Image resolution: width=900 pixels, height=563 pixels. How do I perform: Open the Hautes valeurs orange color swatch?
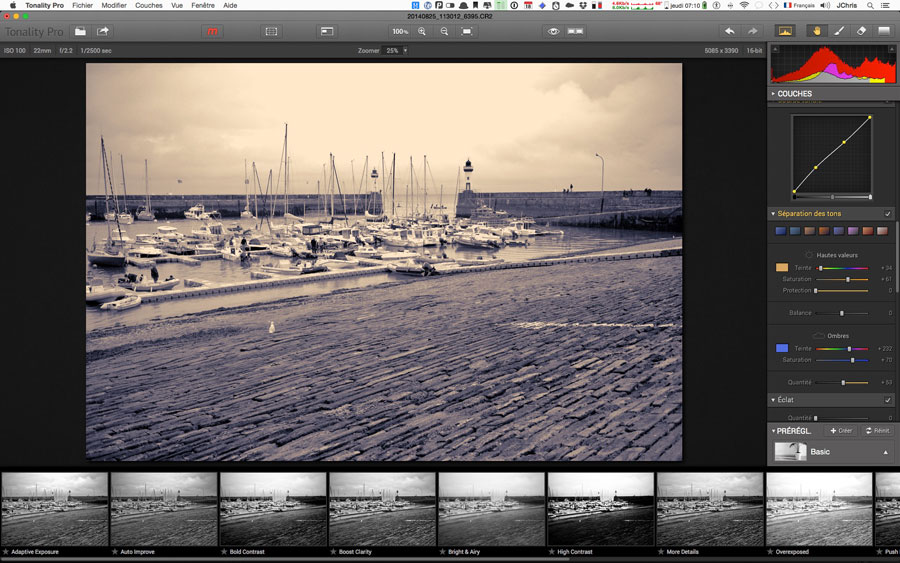tap(782, 267)
